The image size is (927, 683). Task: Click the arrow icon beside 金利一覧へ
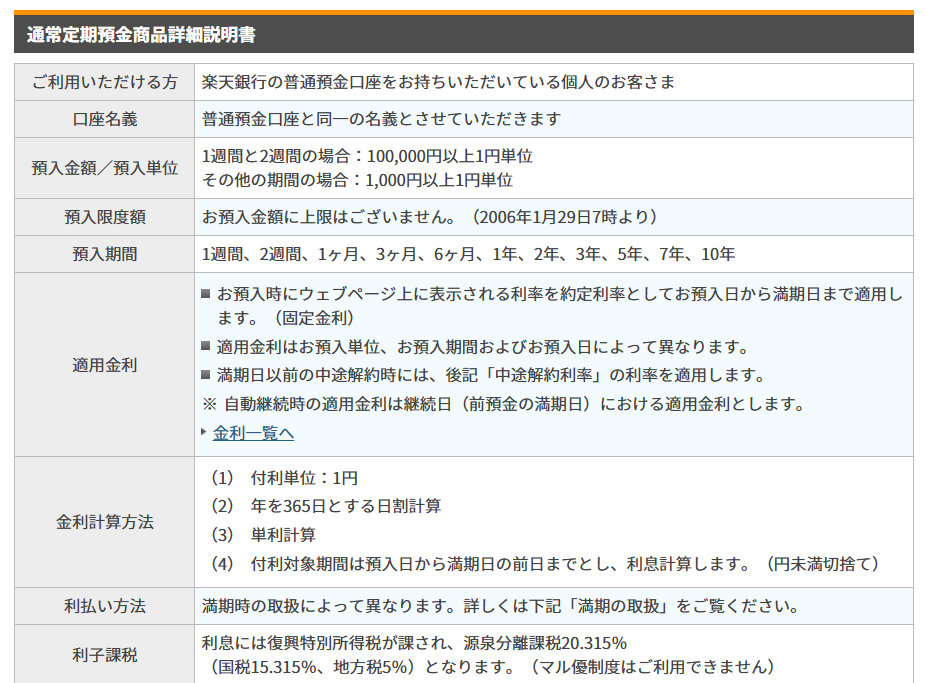pos(204,432)
